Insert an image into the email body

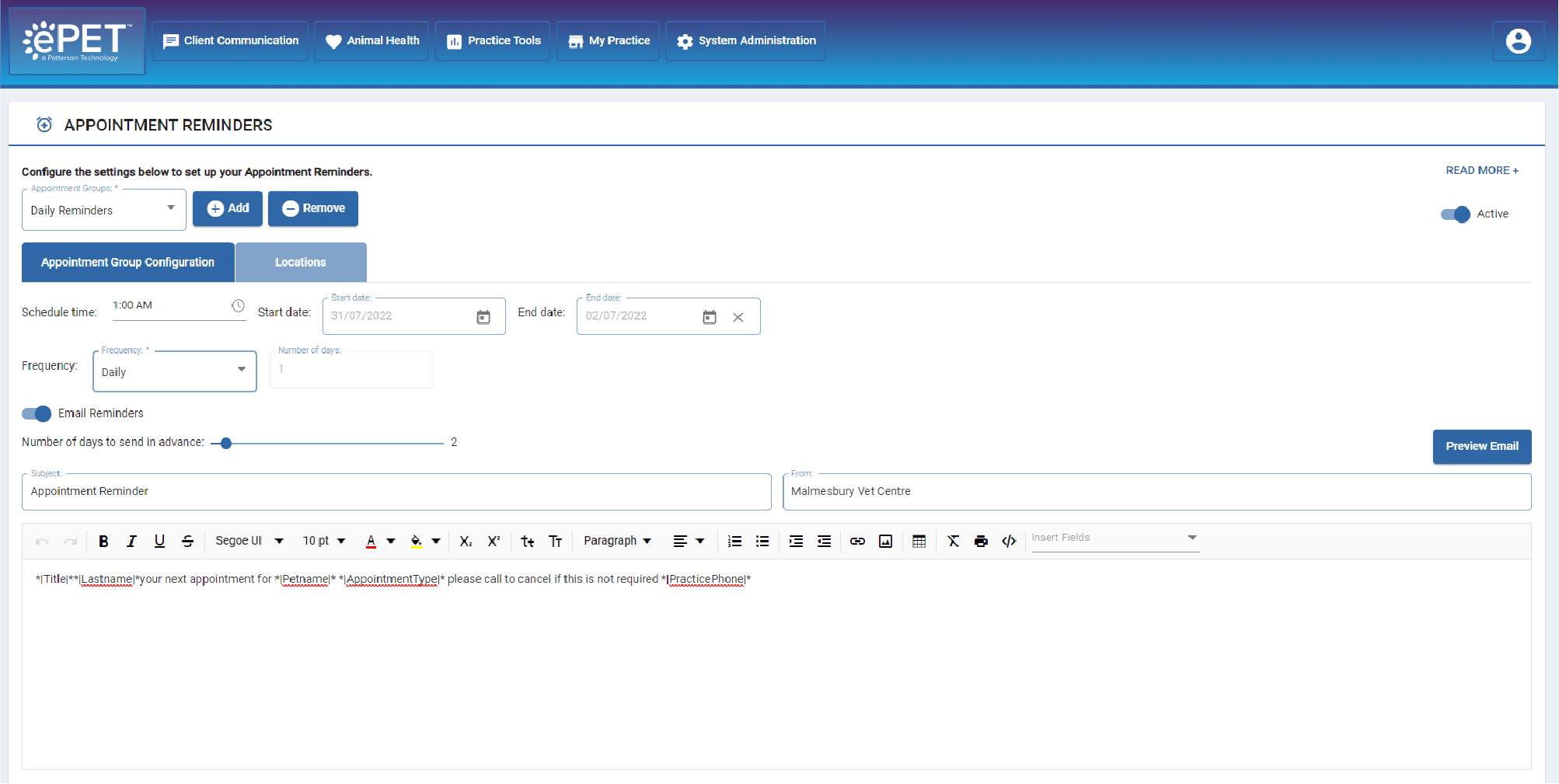(885, 542)
